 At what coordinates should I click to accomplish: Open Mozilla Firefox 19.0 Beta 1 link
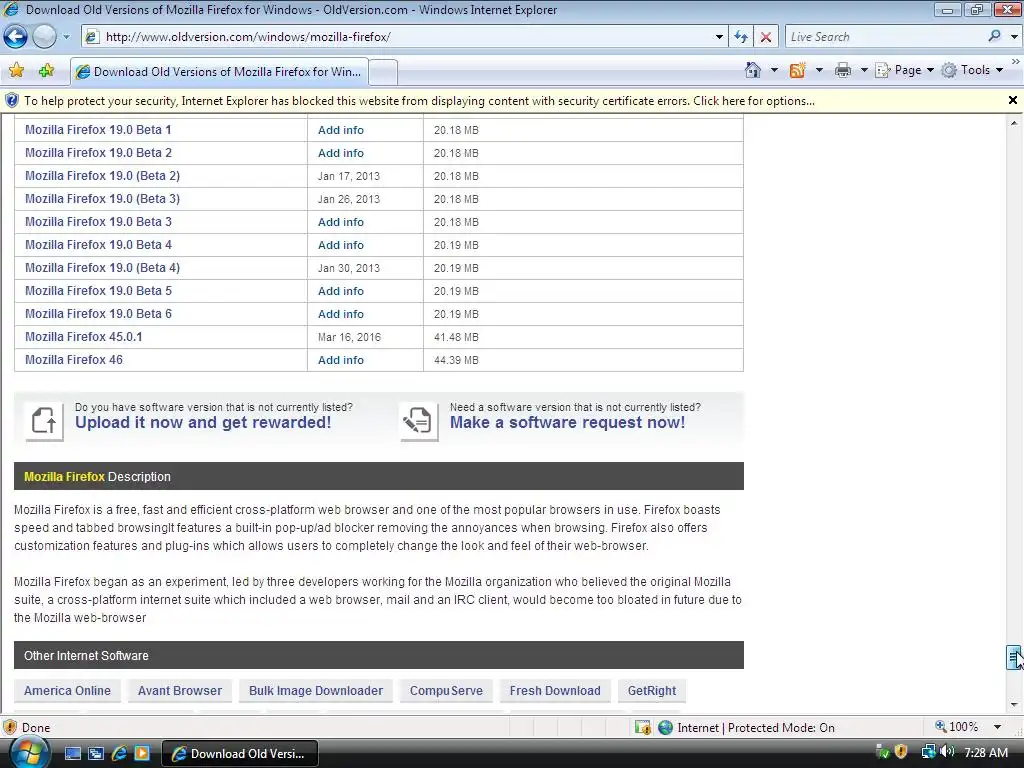pos(98,130)
